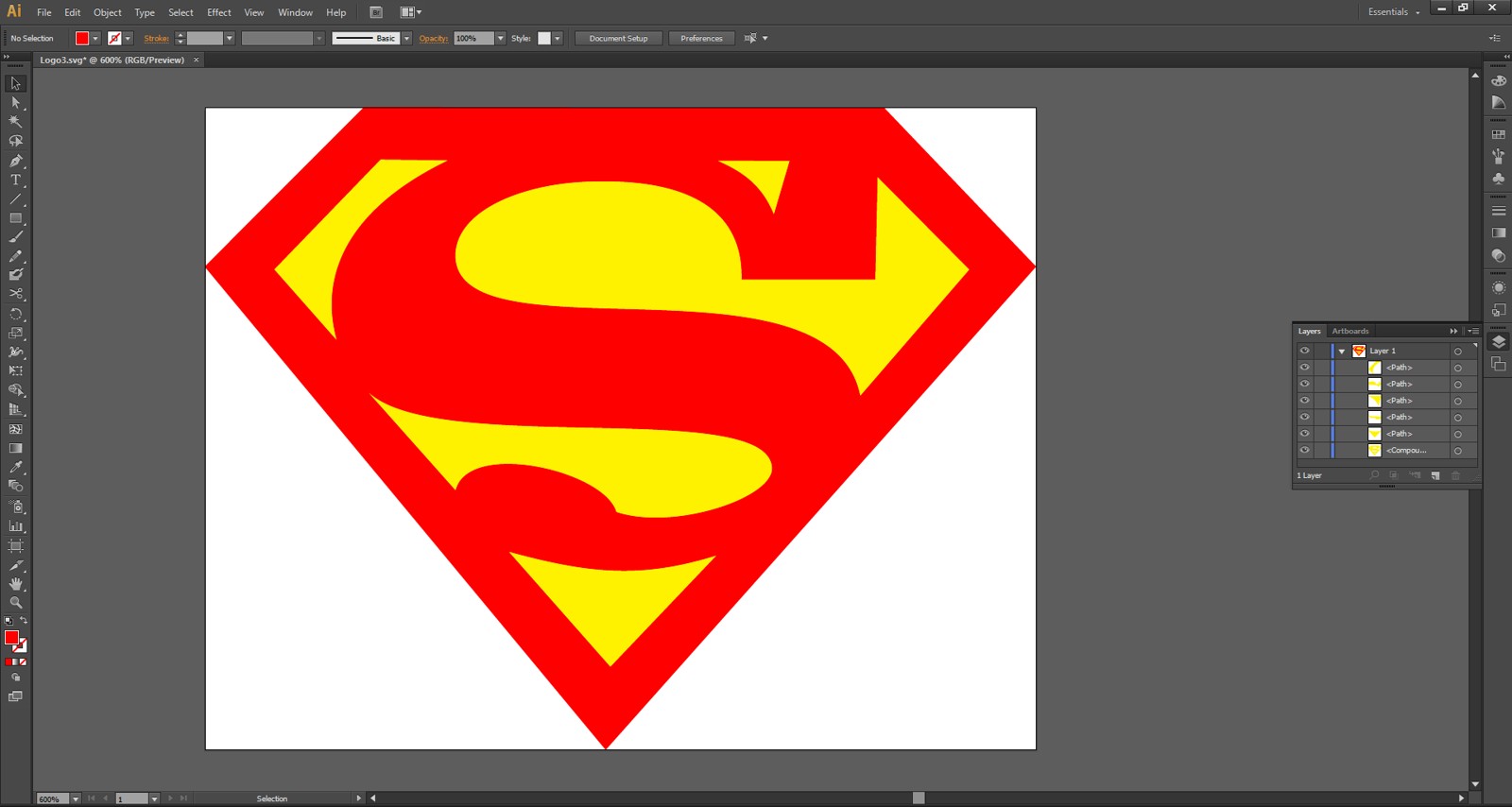This screenshot has width=1512, height=807.
Task: Collapse Layer 1 disclosure triangle
Action: pyautogui.click(x=1342, y=352)
